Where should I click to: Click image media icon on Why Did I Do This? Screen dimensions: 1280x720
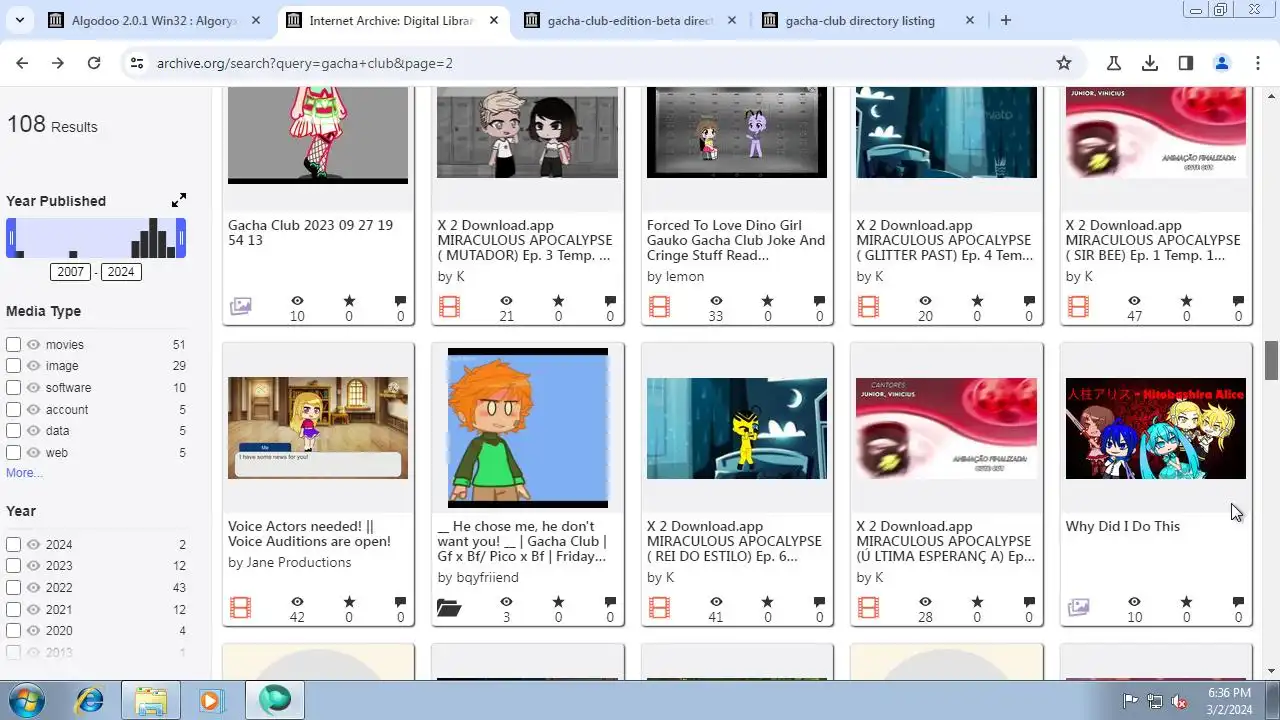click(x=1078, y=607)
